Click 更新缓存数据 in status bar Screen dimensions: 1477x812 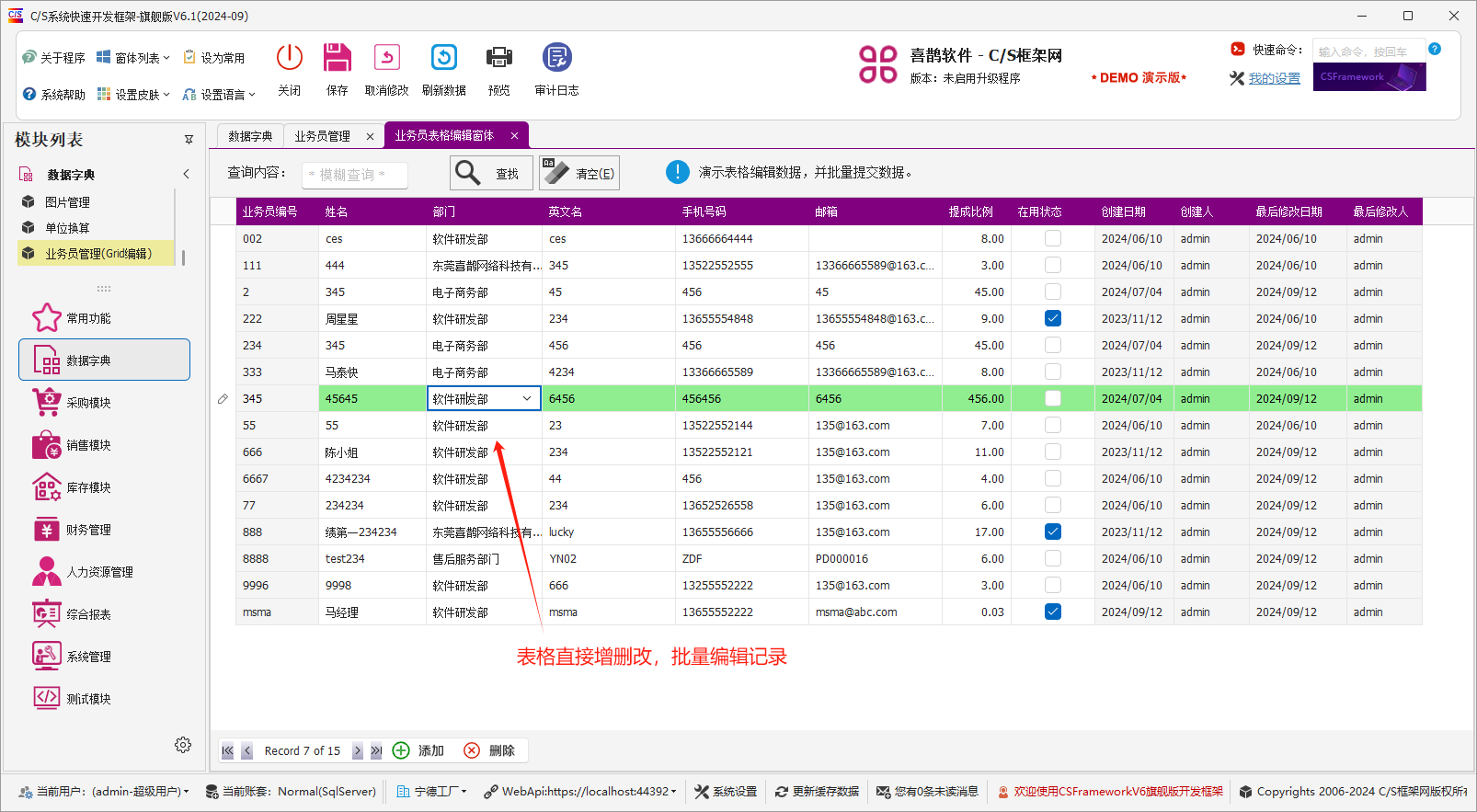[x=817, y=791]
